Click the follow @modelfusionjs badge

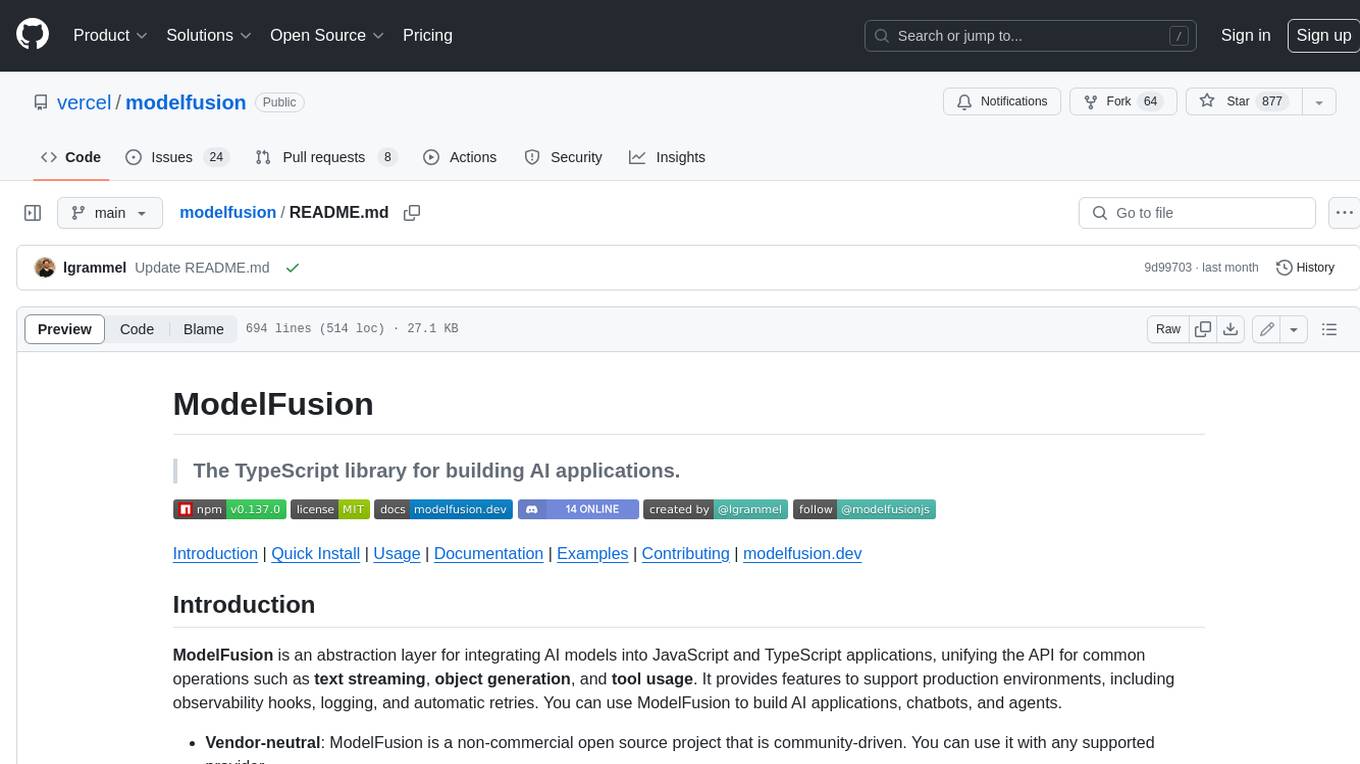[864, 509]
